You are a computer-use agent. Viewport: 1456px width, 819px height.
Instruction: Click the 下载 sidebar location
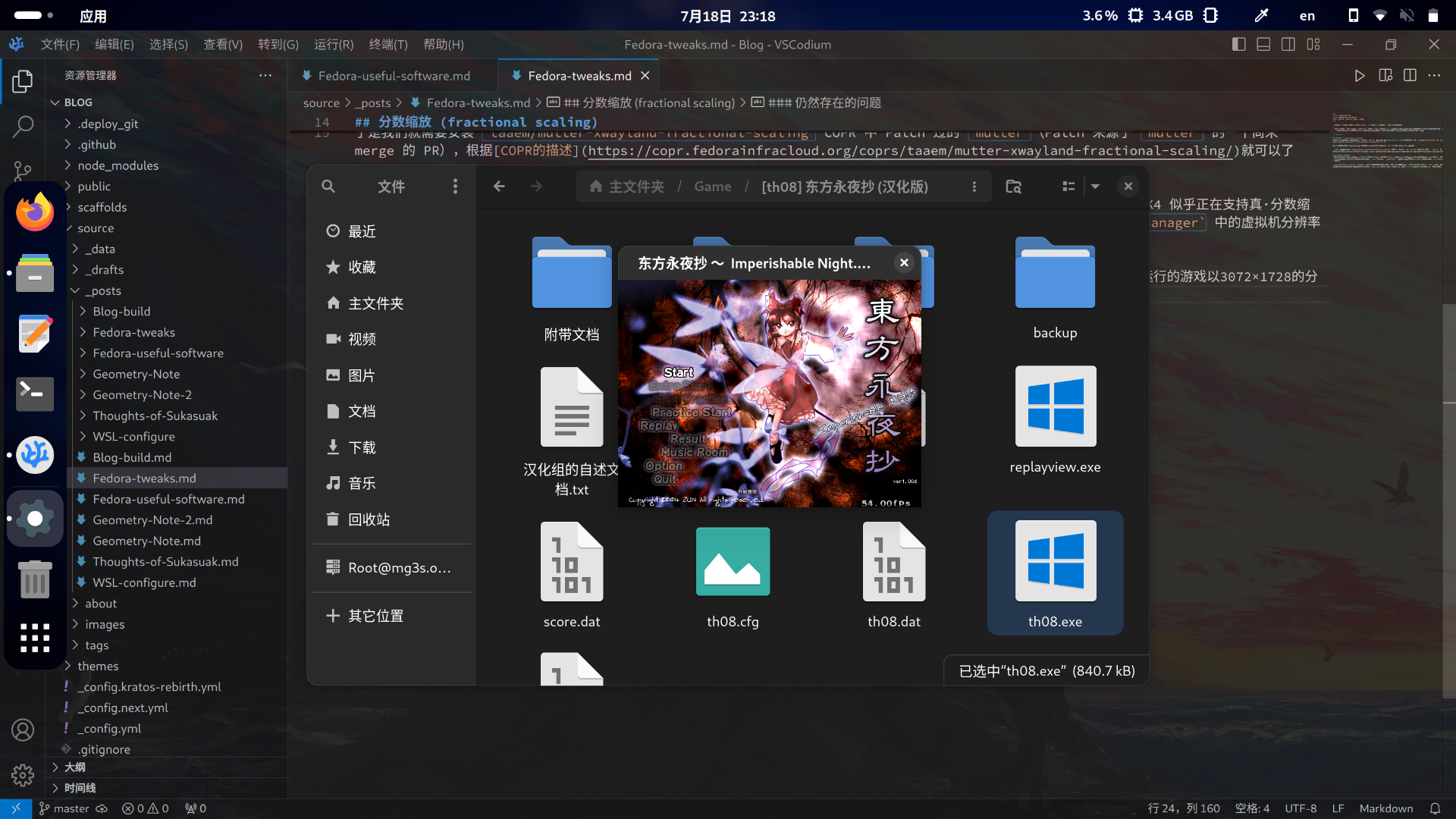[362, 447]
